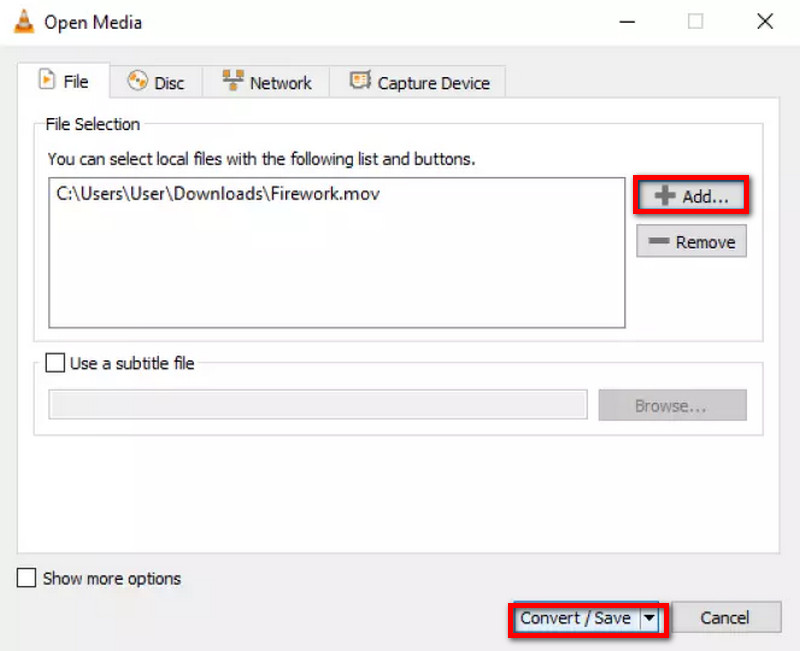Enable the Use a subtitle file checkbox
The height and width of the screenshot is (651, 800).
tap(56, 364)
